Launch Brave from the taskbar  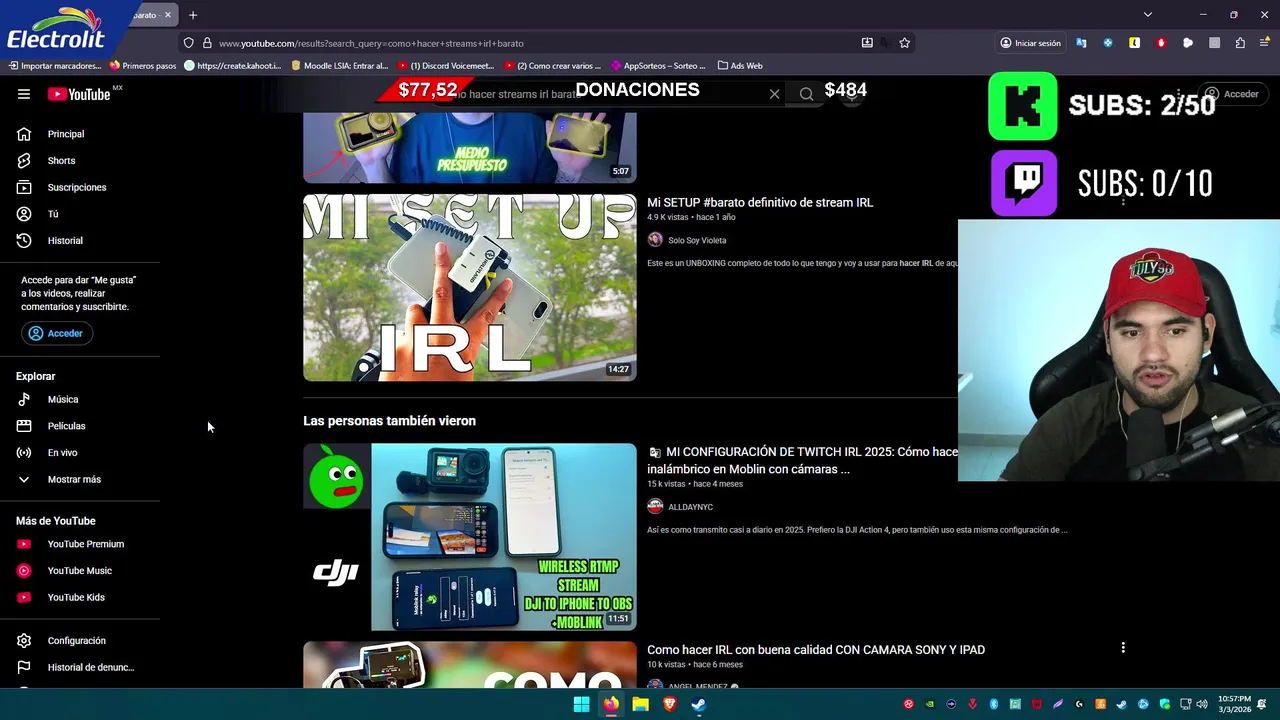coord(670,704)
